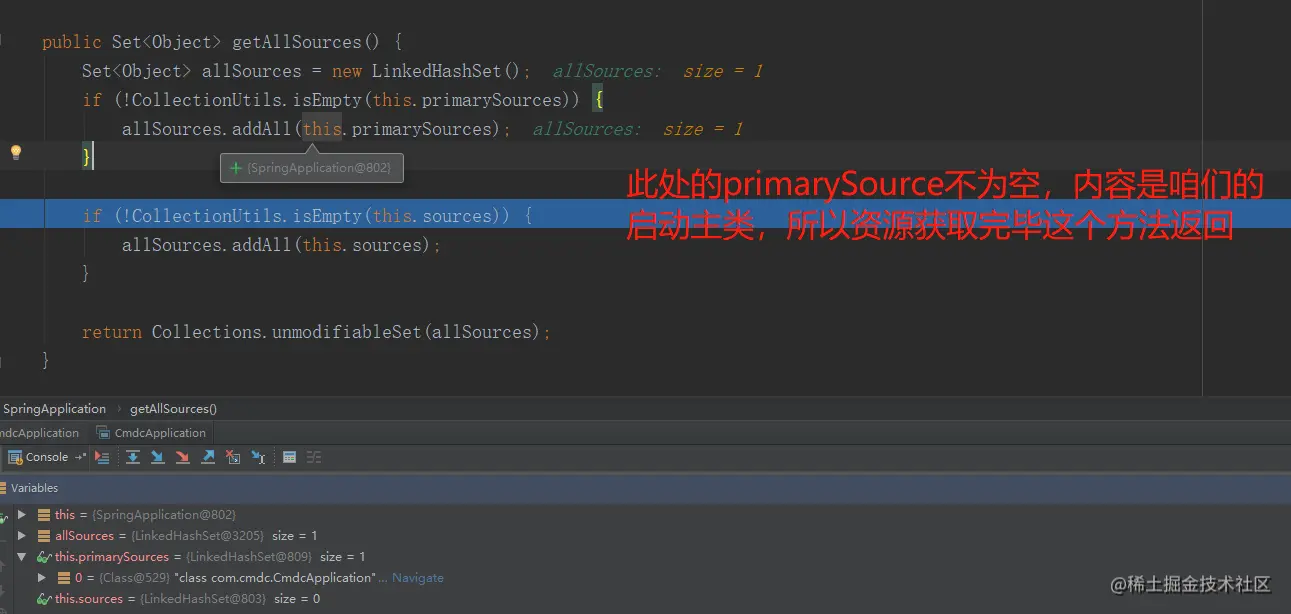Click getAllSources in the method declaration

297,42
